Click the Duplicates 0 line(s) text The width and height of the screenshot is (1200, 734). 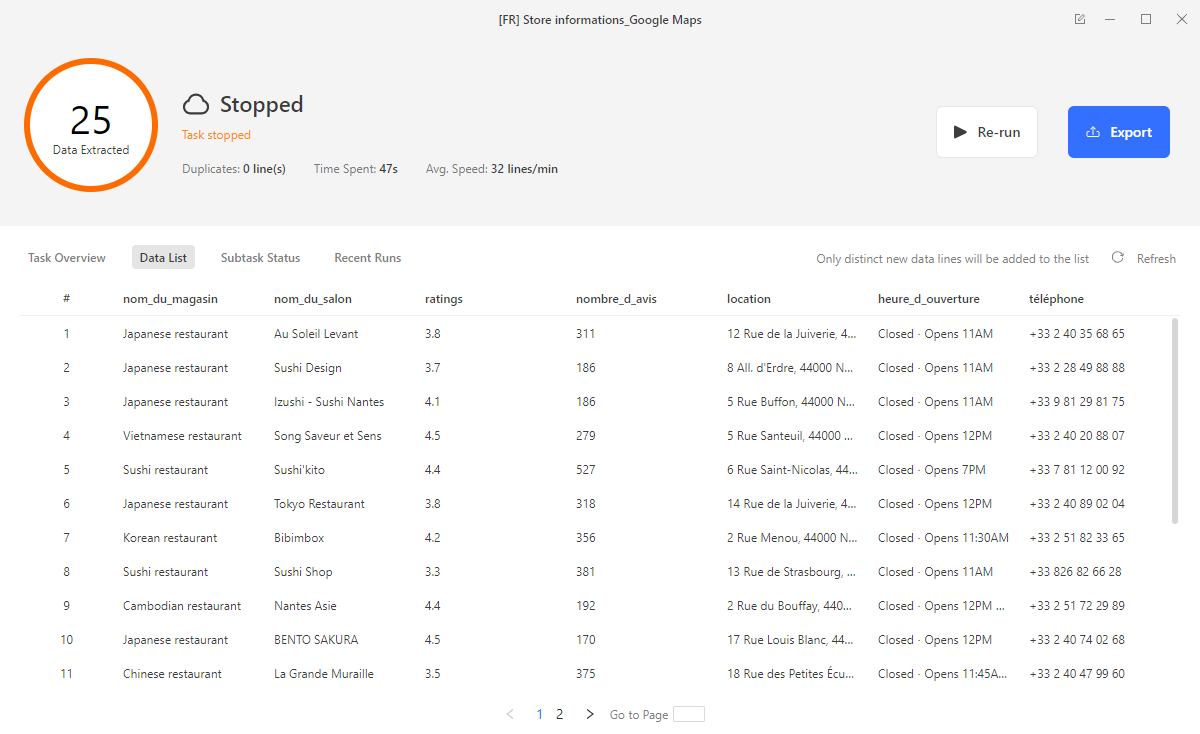coord(234,169)
